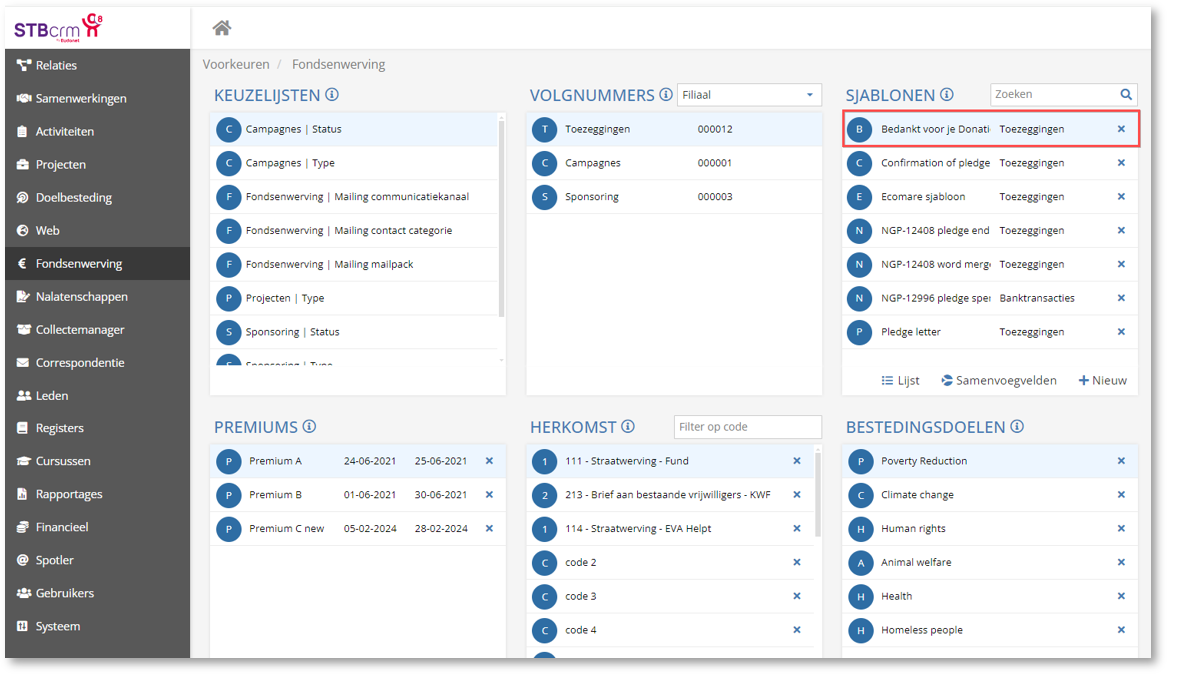
Task: Navigate to Activiteiten menu item
Action: pyautogui.click(x=97, y=132)
